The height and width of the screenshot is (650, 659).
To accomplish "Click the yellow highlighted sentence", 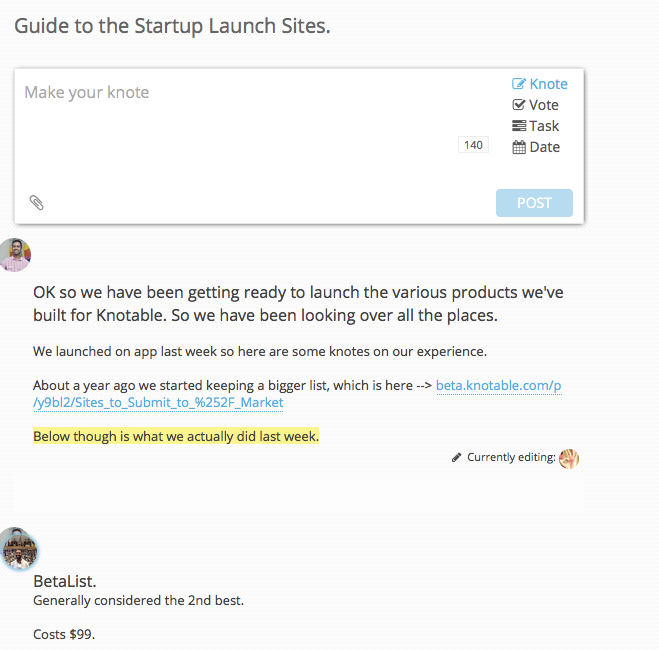I will point(176,437).
